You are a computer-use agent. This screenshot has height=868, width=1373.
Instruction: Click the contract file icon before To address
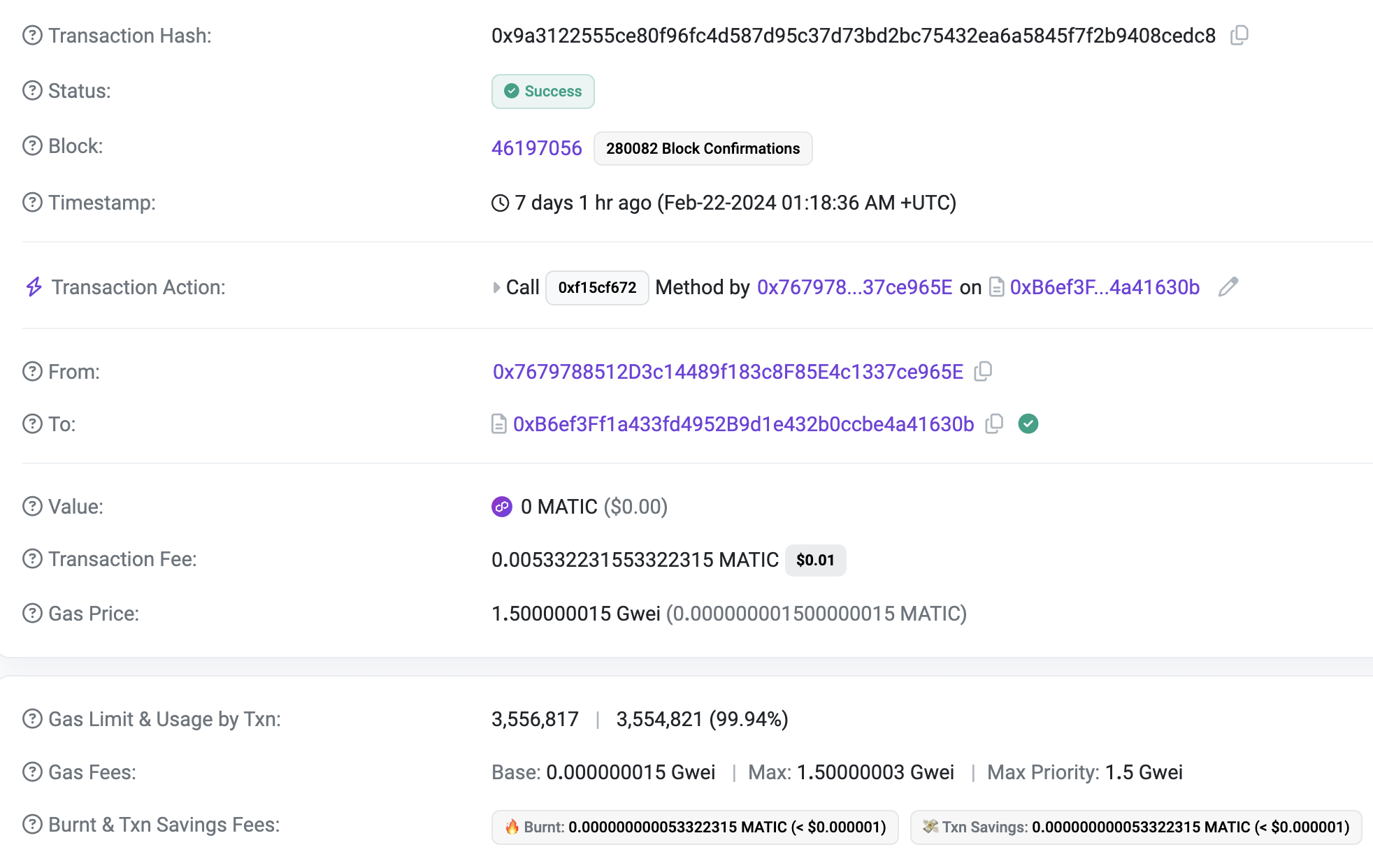coord(498,424)
